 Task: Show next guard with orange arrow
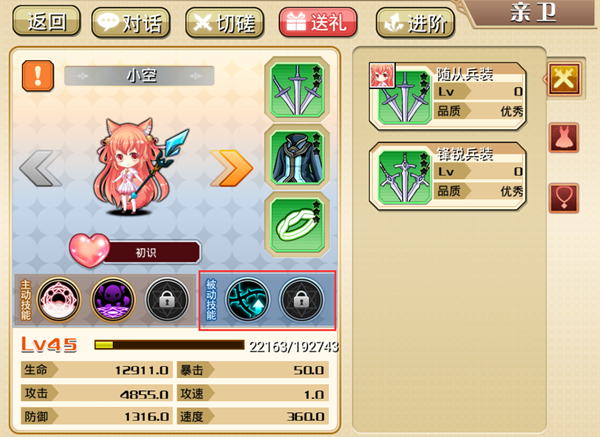pos(232,168)
